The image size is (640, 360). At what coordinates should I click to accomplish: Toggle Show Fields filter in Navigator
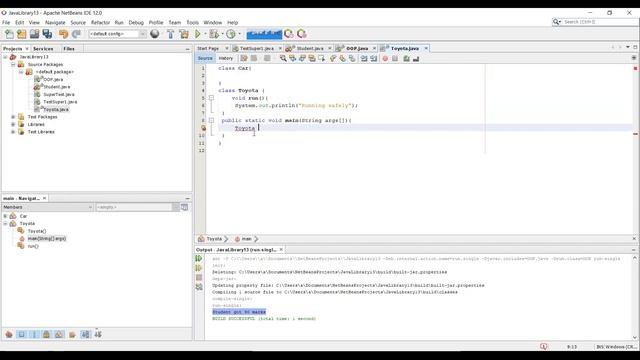pyautogui.click(x=22, y=335)
